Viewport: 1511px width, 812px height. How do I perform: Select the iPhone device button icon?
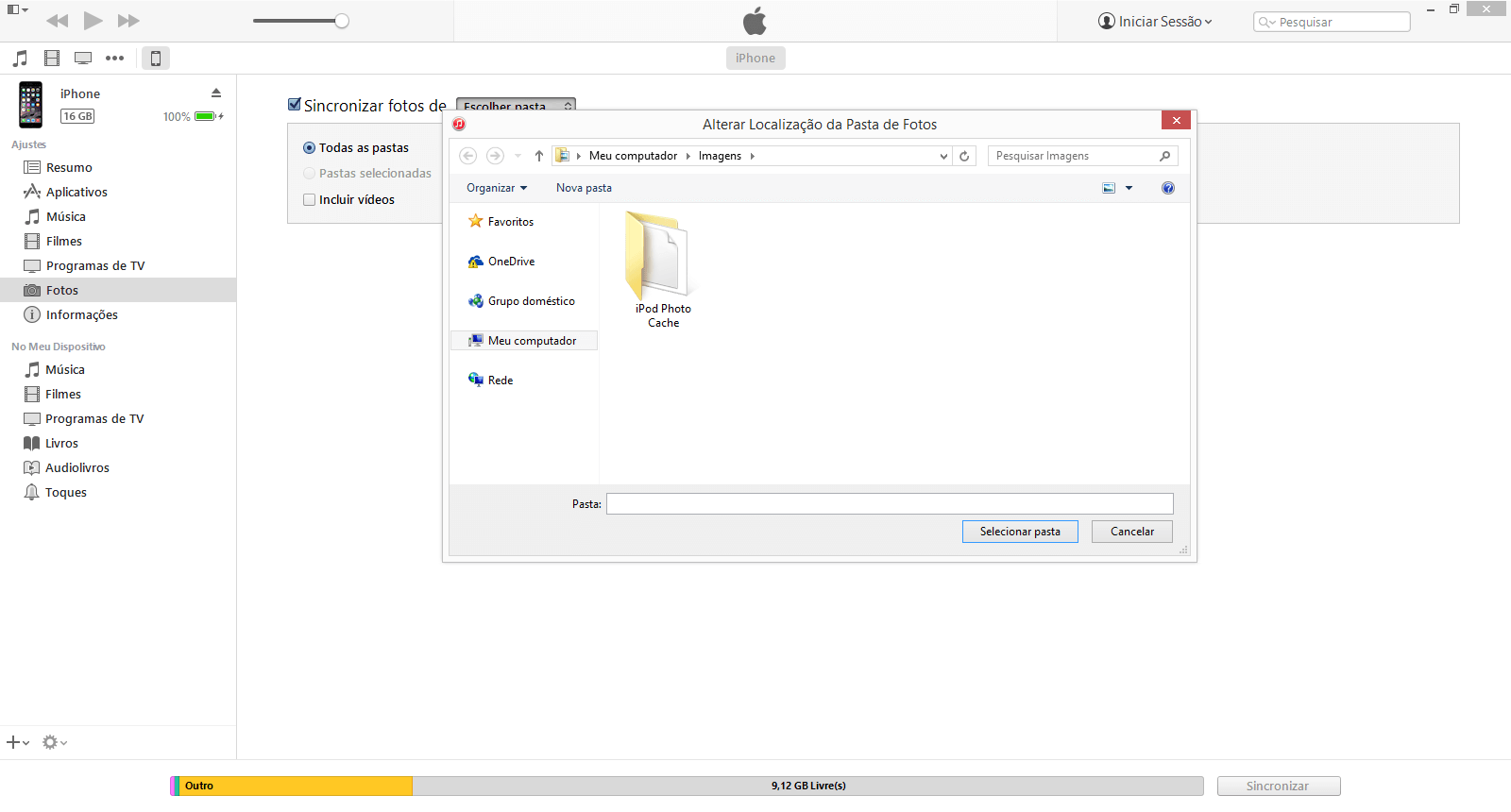(x=156, y=59)
